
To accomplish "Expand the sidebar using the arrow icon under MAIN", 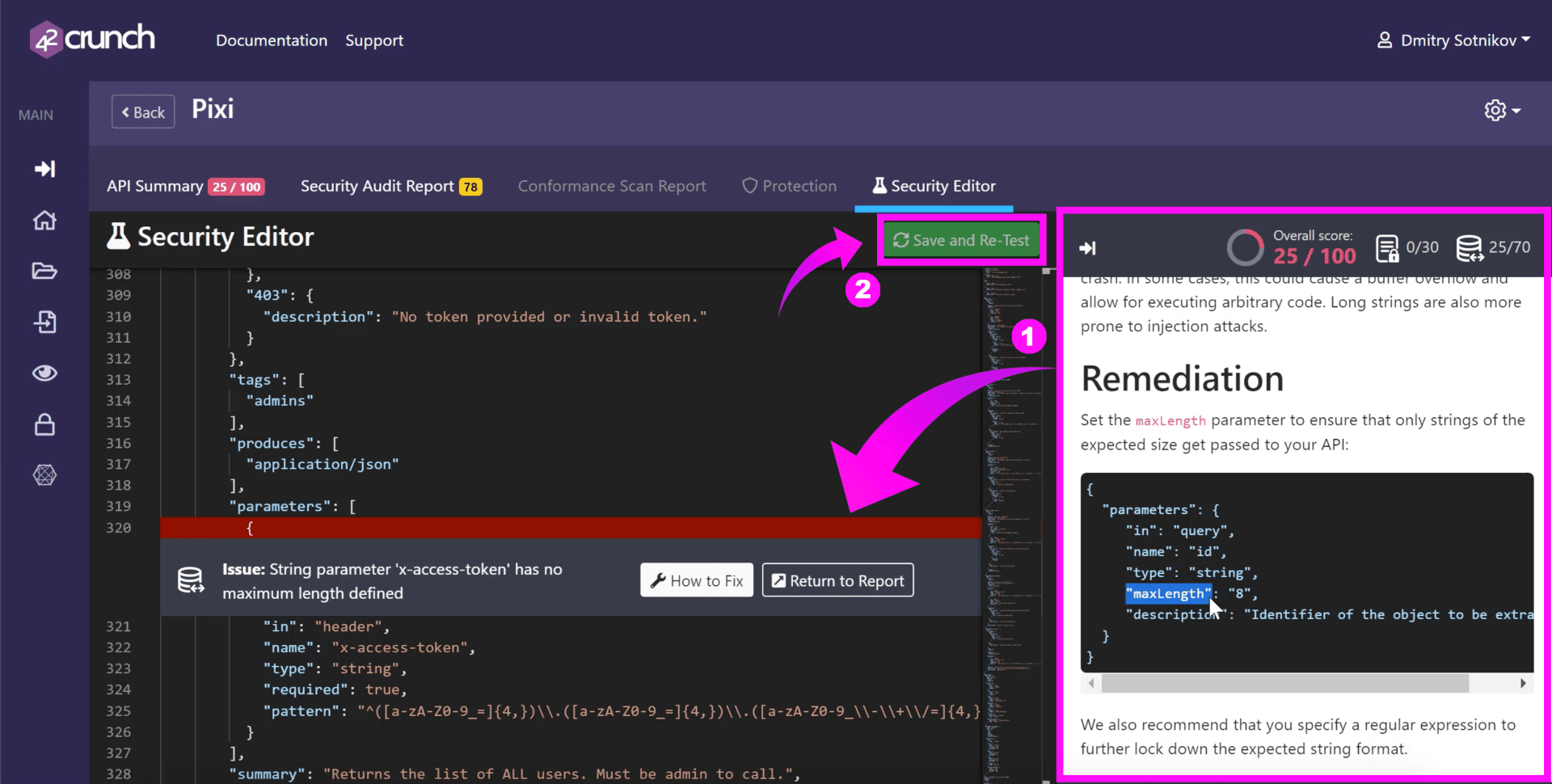I will click(x=44, y=168).
